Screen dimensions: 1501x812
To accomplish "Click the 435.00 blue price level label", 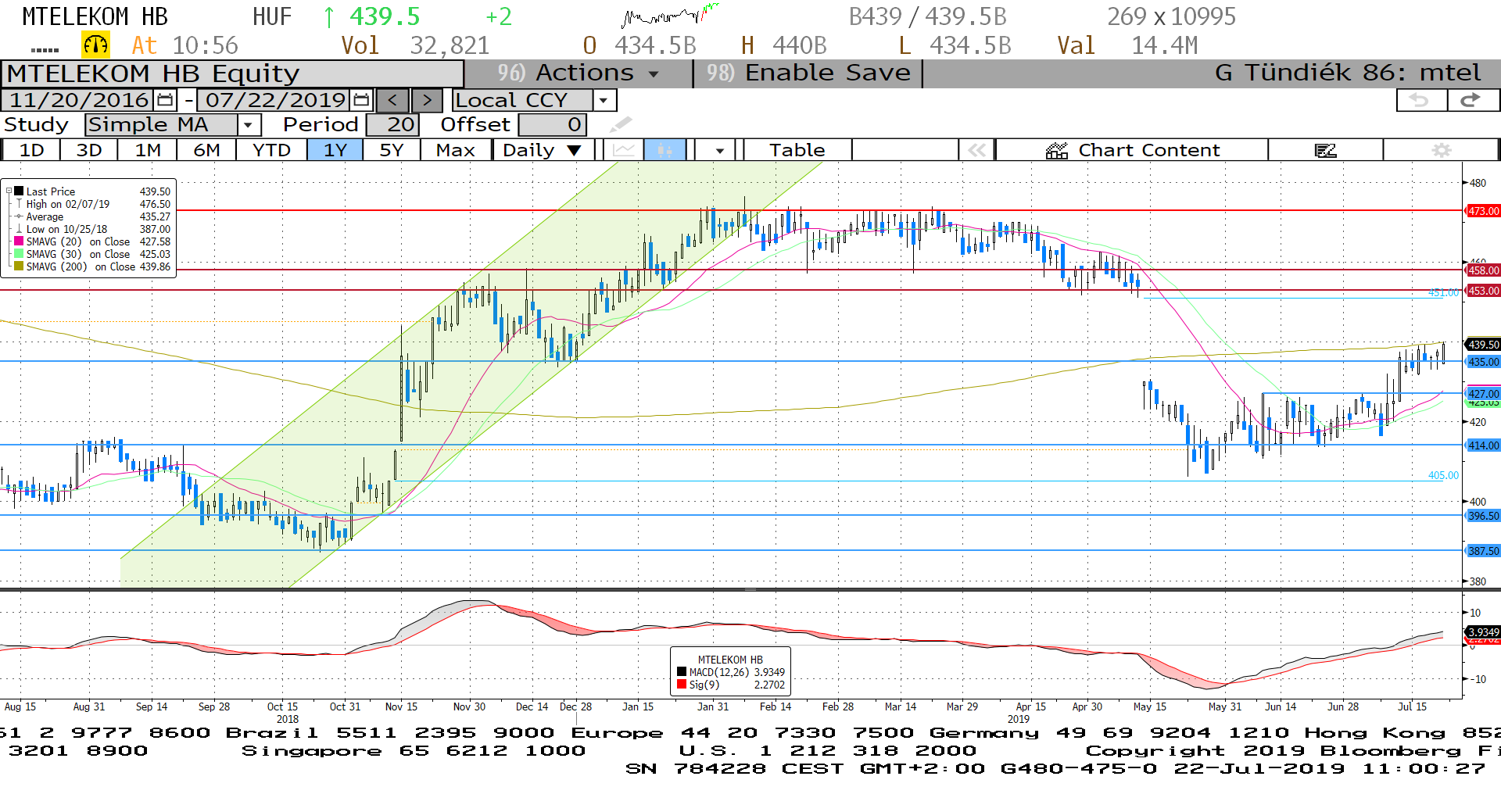I will coord(1483,362).
